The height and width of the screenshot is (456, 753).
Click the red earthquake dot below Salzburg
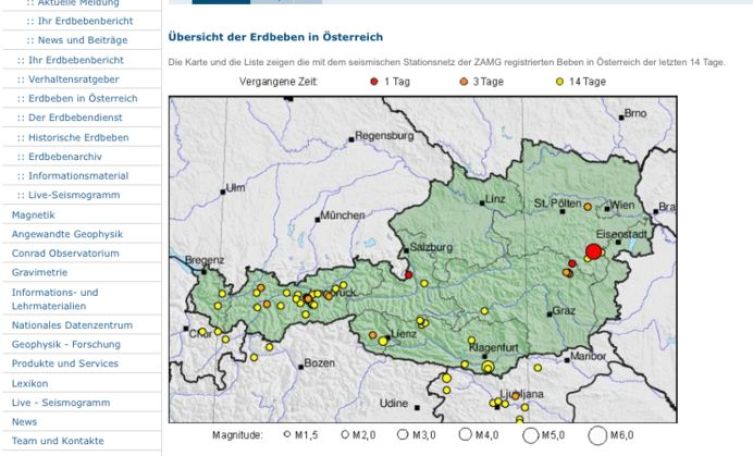(x=408, y=273)
